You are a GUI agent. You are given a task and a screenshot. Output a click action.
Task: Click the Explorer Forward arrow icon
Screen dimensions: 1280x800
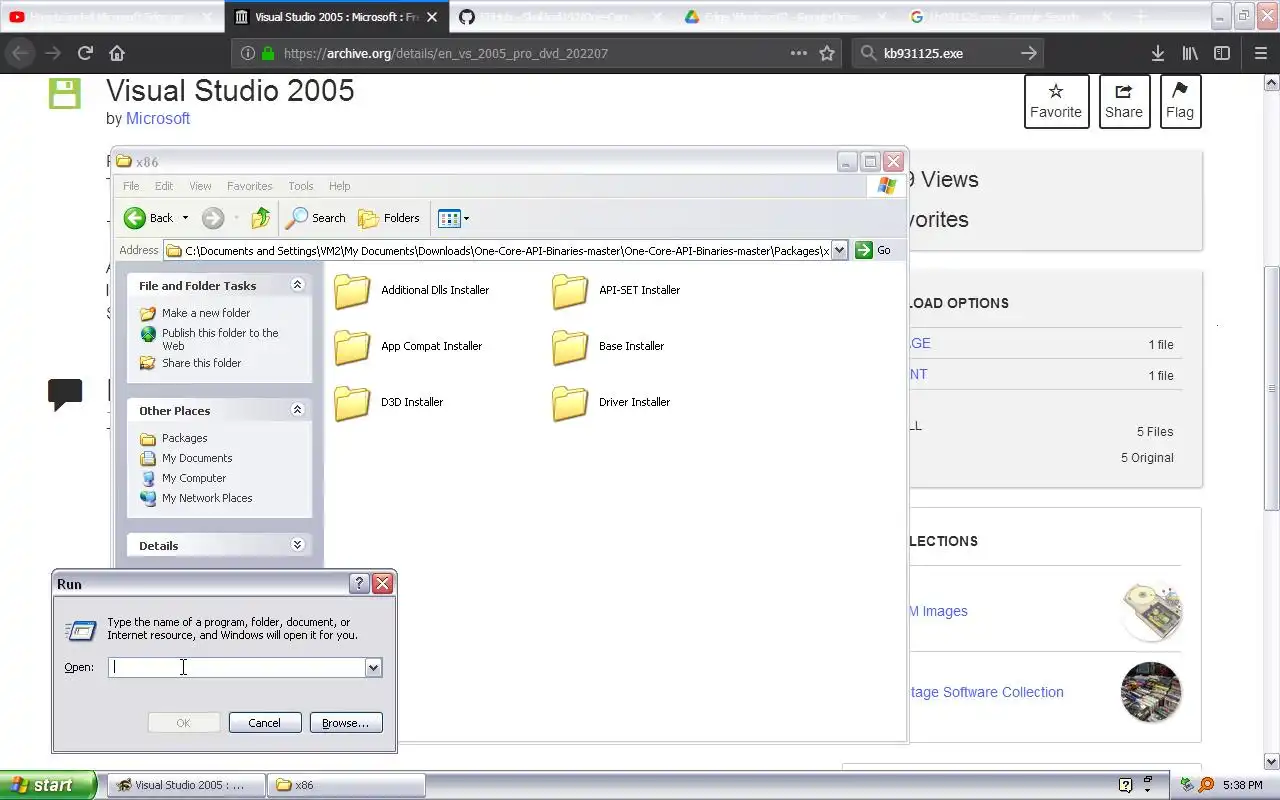coord(212,218)
